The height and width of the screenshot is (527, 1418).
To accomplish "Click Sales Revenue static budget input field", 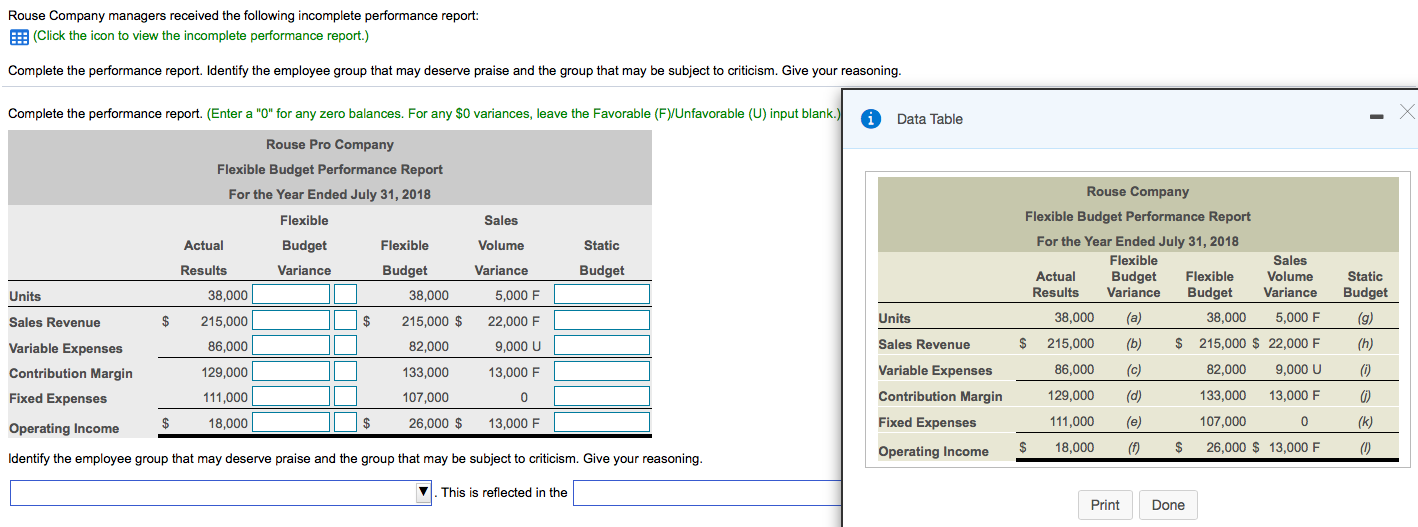I will pos(602,321).
